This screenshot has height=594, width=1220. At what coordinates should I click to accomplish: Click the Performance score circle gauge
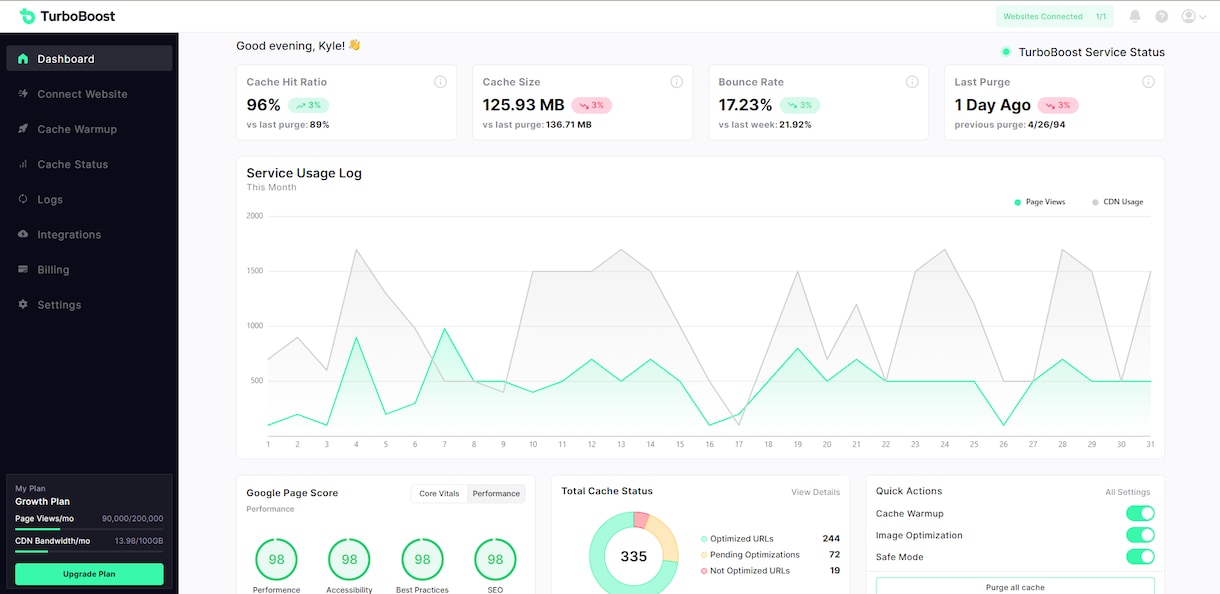tap(276, 559)
